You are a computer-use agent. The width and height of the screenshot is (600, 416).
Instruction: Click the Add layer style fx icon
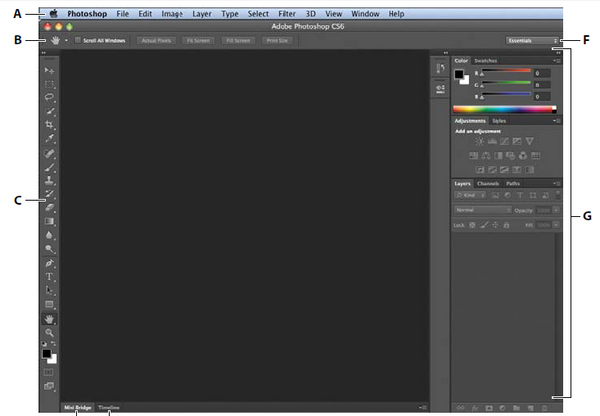(475, 408)
